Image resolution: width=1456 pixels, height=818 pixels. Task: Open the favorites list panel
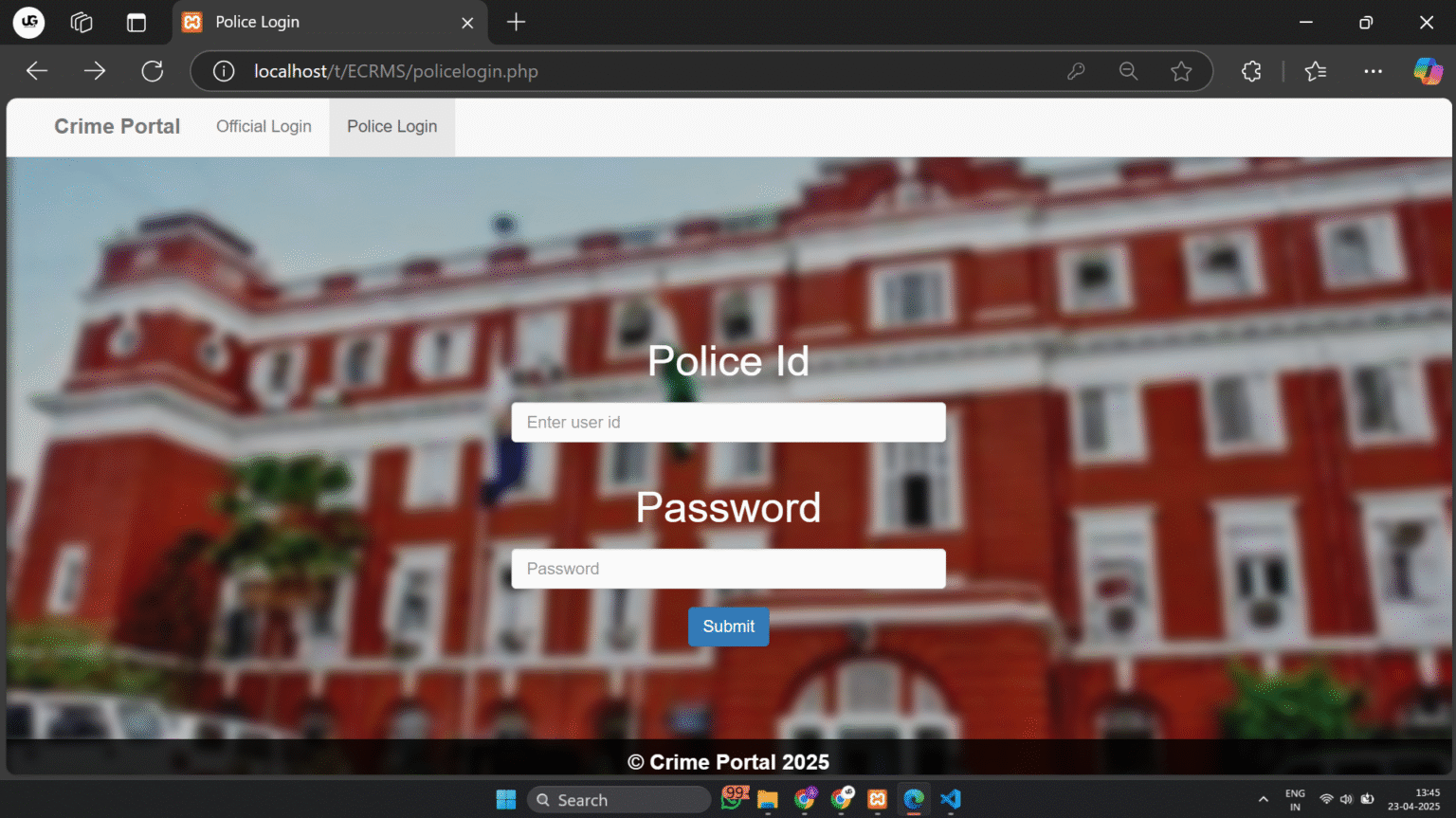(1315, 70)
